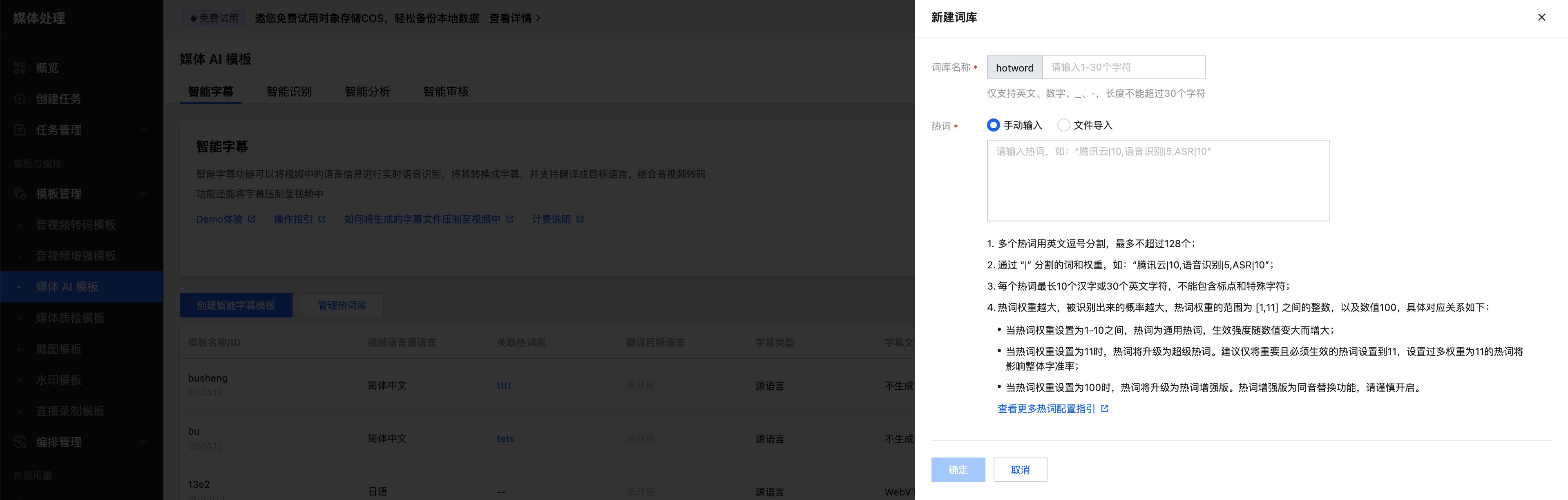
Task: Open 操作指引 link
Action: click(293, 219)
